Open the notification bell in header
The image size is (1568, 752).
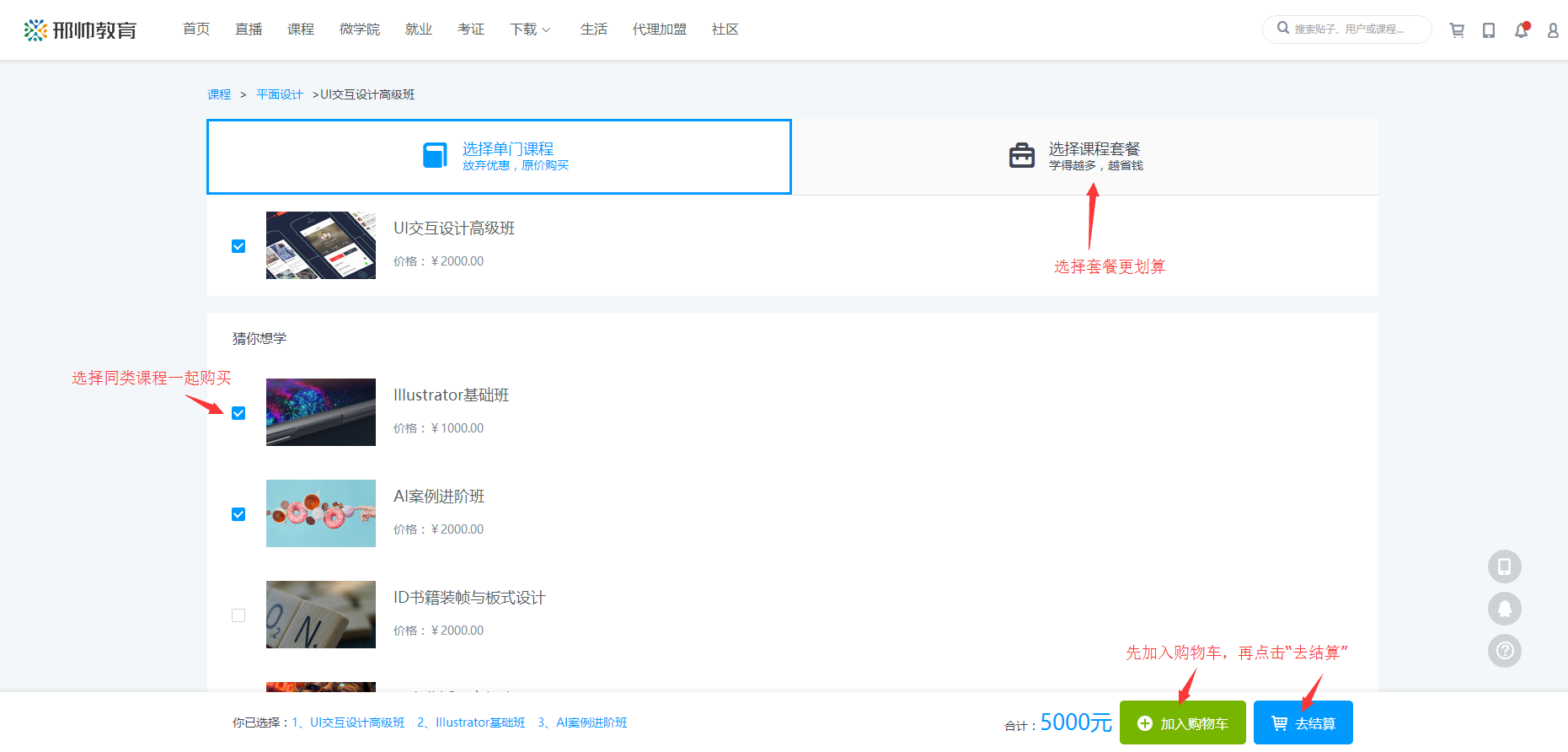[x=1521, y=30]
